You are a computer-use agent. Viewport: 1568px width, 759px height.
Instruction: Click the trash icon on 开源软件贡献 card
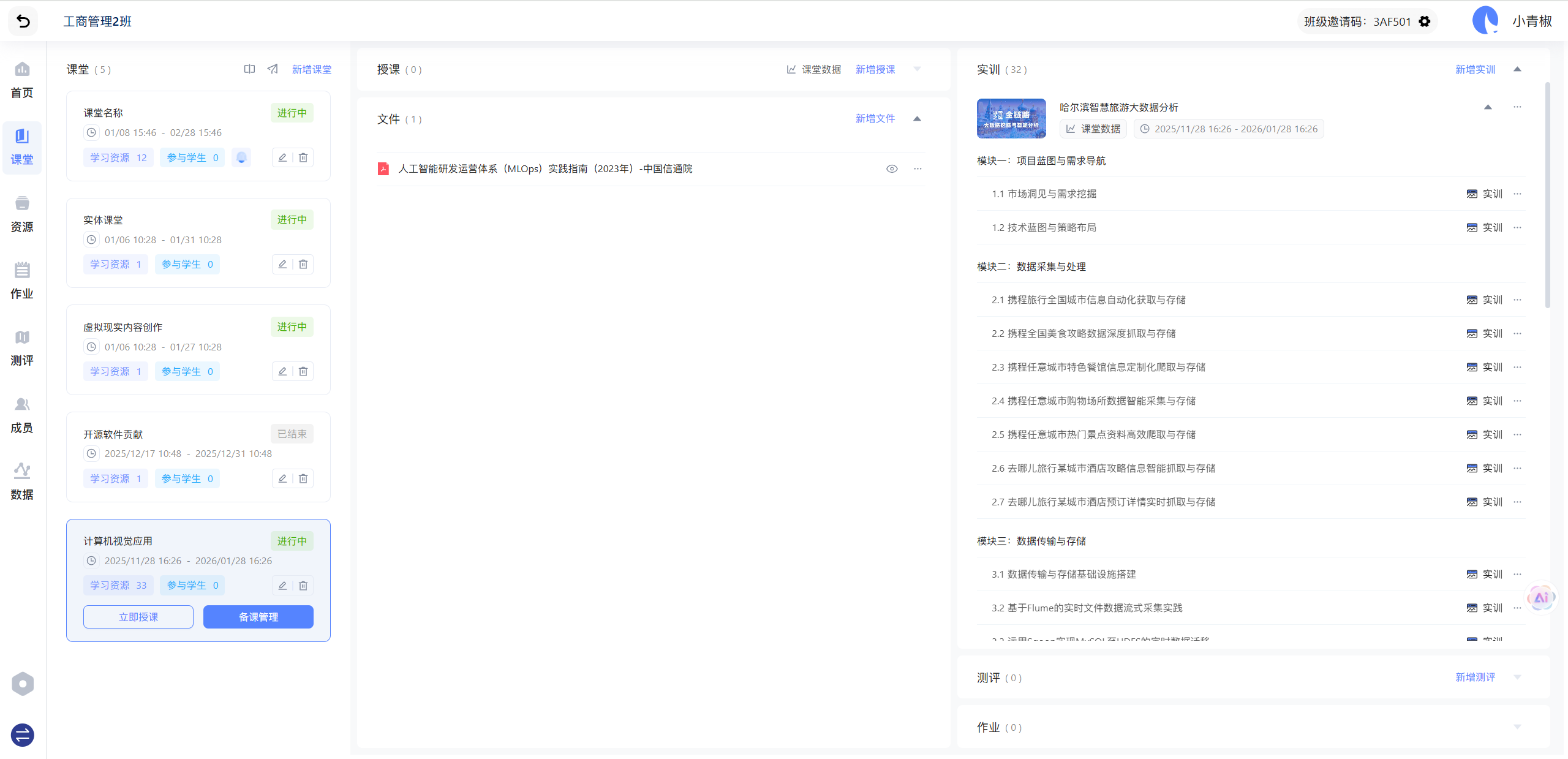point(303,478)
